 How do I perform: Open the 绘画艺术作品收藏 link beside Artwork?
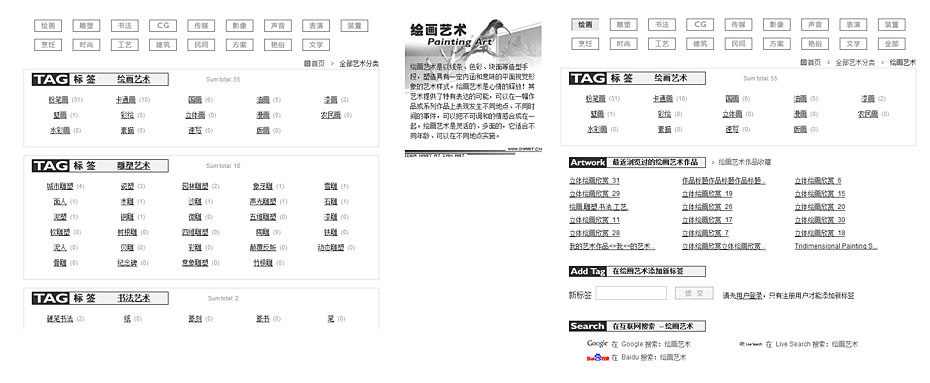(x=745, y=162)
